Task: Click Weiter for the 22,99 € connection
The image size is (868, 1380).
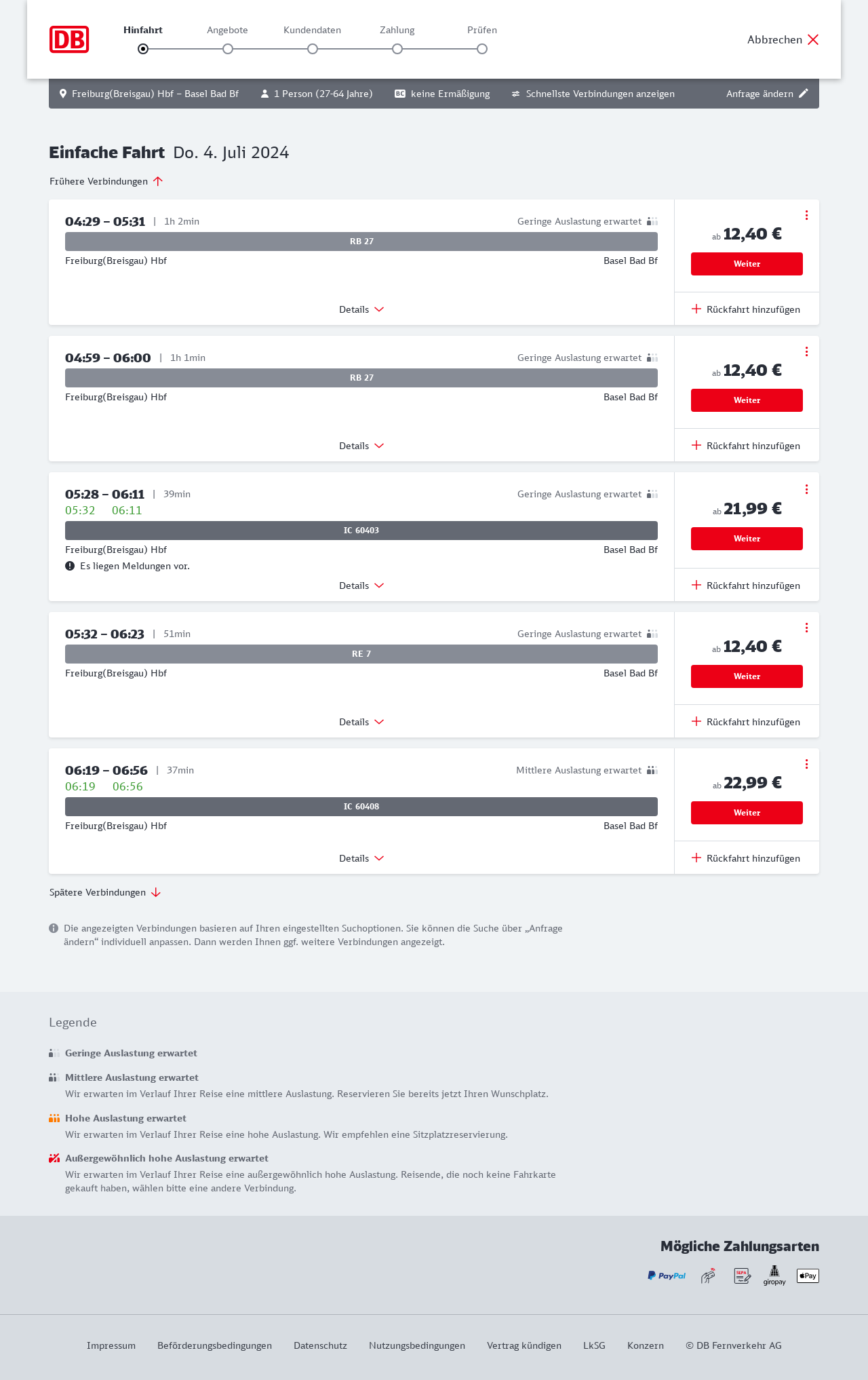Action: 747,813
